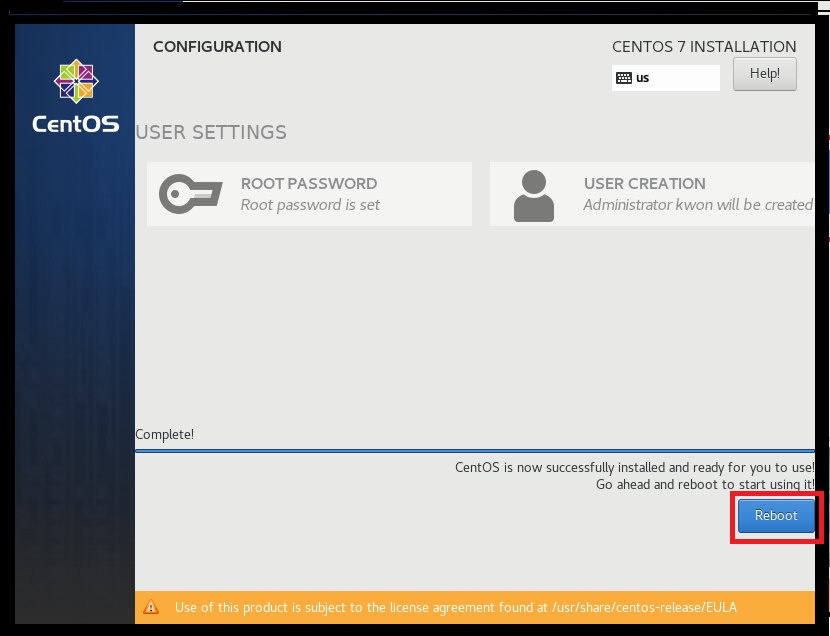Image resolution: width=830 pixels, height=636 pixels.
Task: Click the warning triangle icon in license bar
Action: pyautogui.click(x=151, y=607)
